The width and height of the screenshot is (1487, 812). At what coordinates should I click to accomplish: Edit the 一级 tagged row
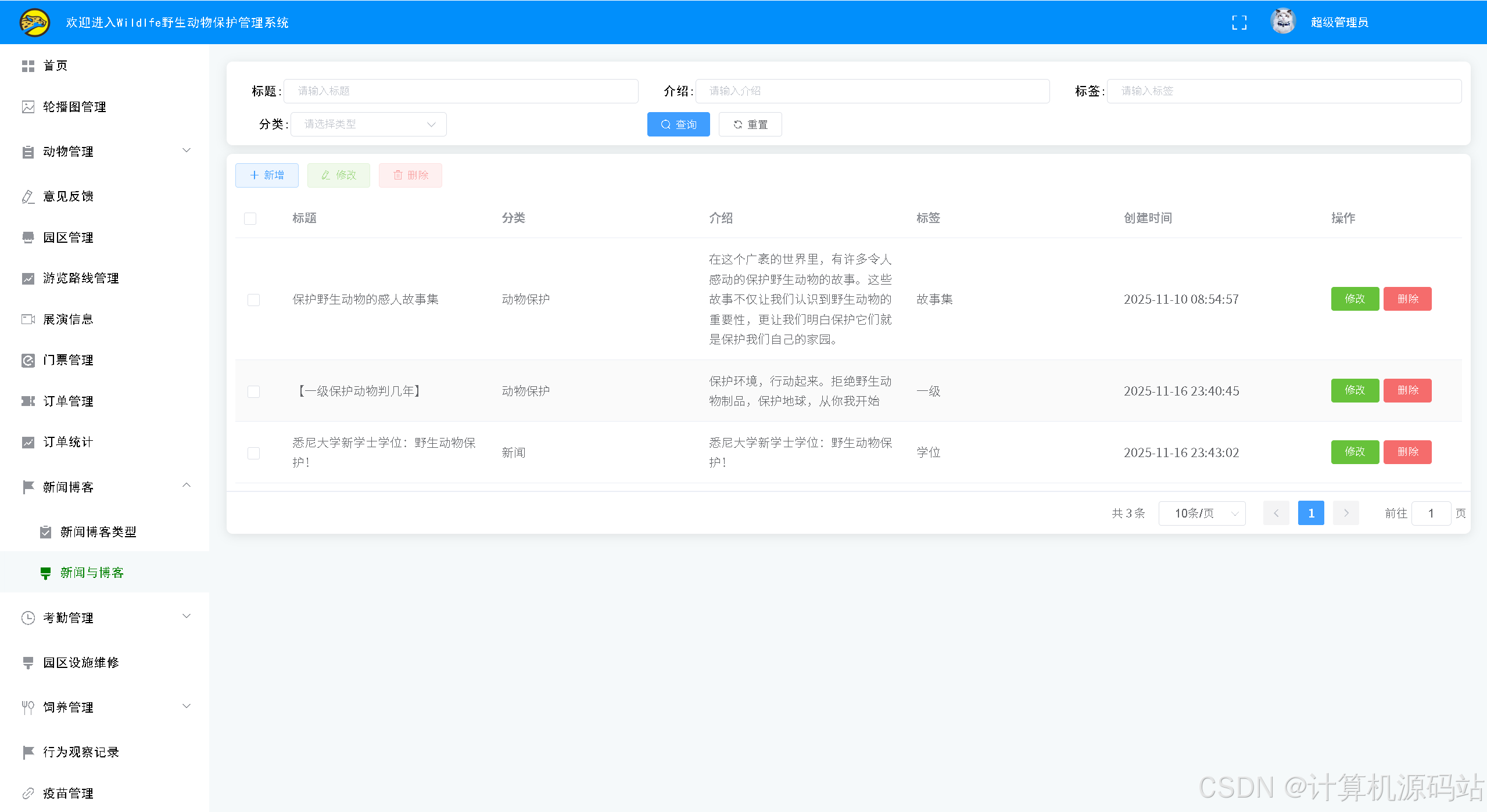click(1355, 390)
